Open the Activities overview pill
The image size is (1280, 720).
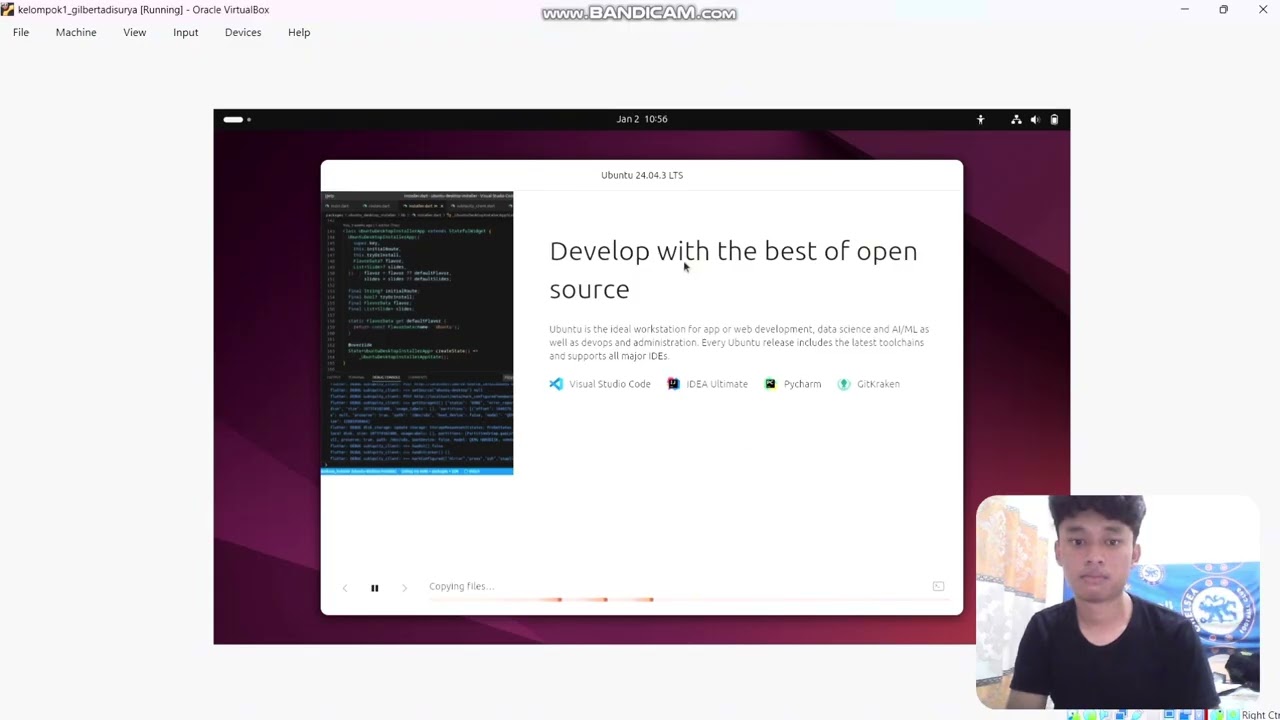click(236, 119)
